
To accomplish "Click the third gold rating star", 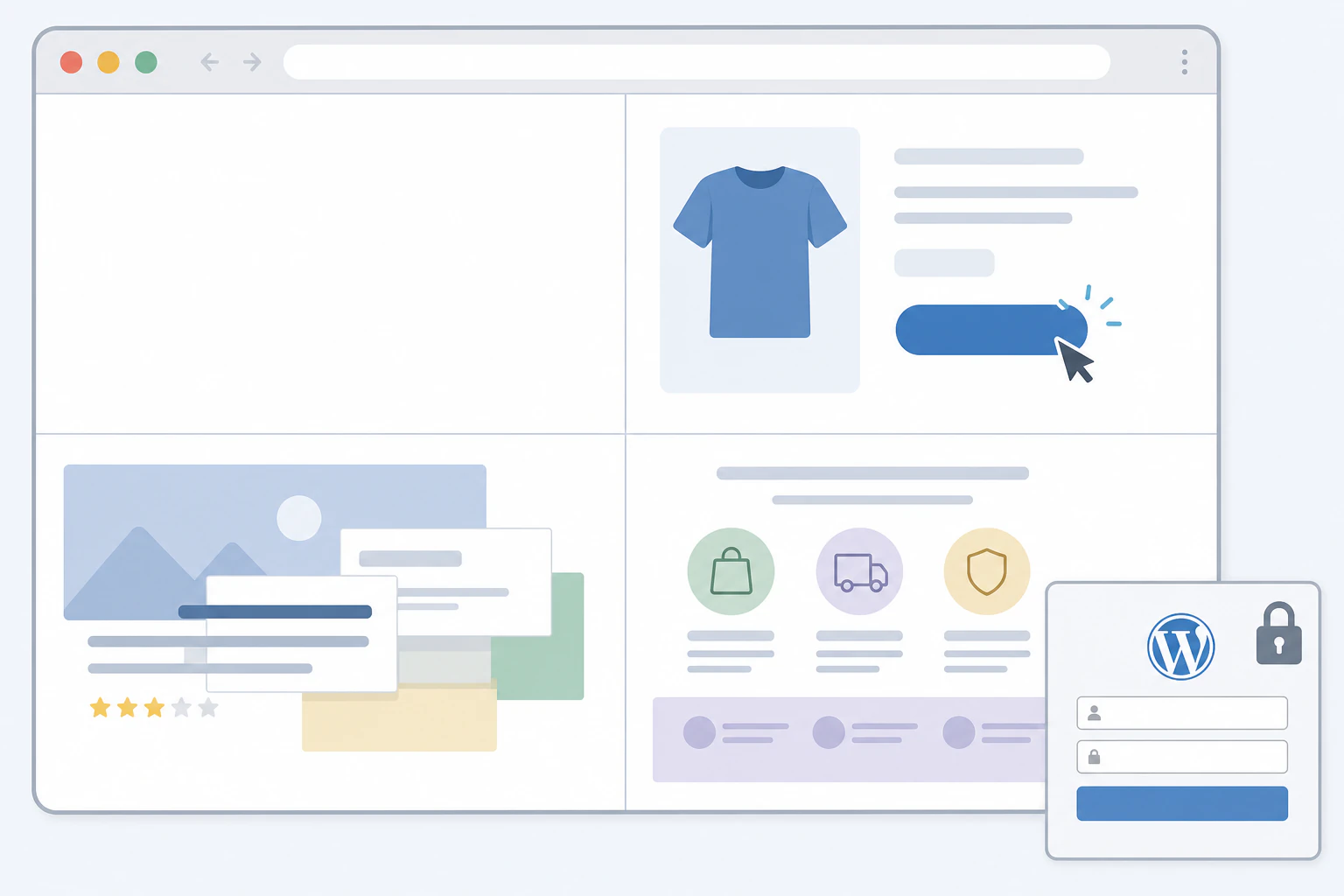I will [154, 707].
